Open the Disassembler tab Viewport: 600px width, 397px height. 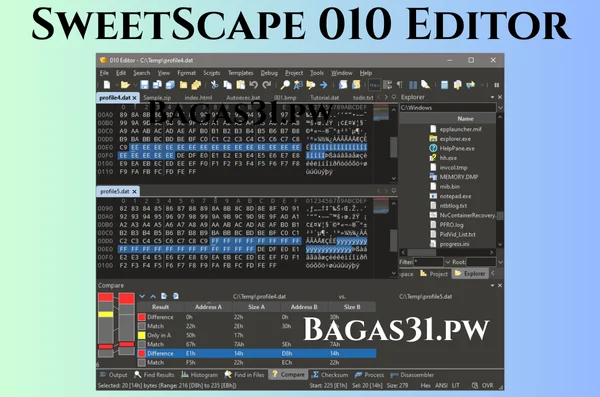click(412, 375)
